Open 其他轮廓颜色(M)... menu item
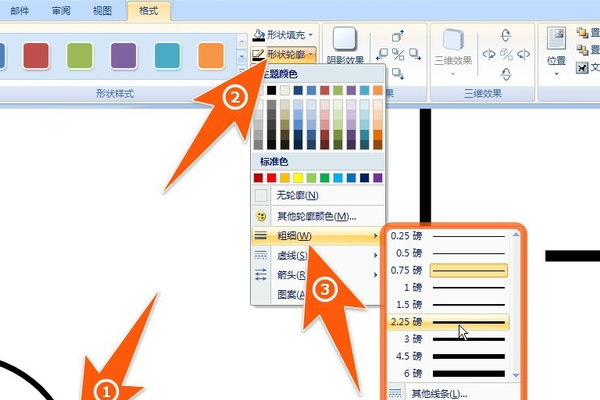Screen dimensions: 600x400 pyautogui.click(x=318, y=216)
